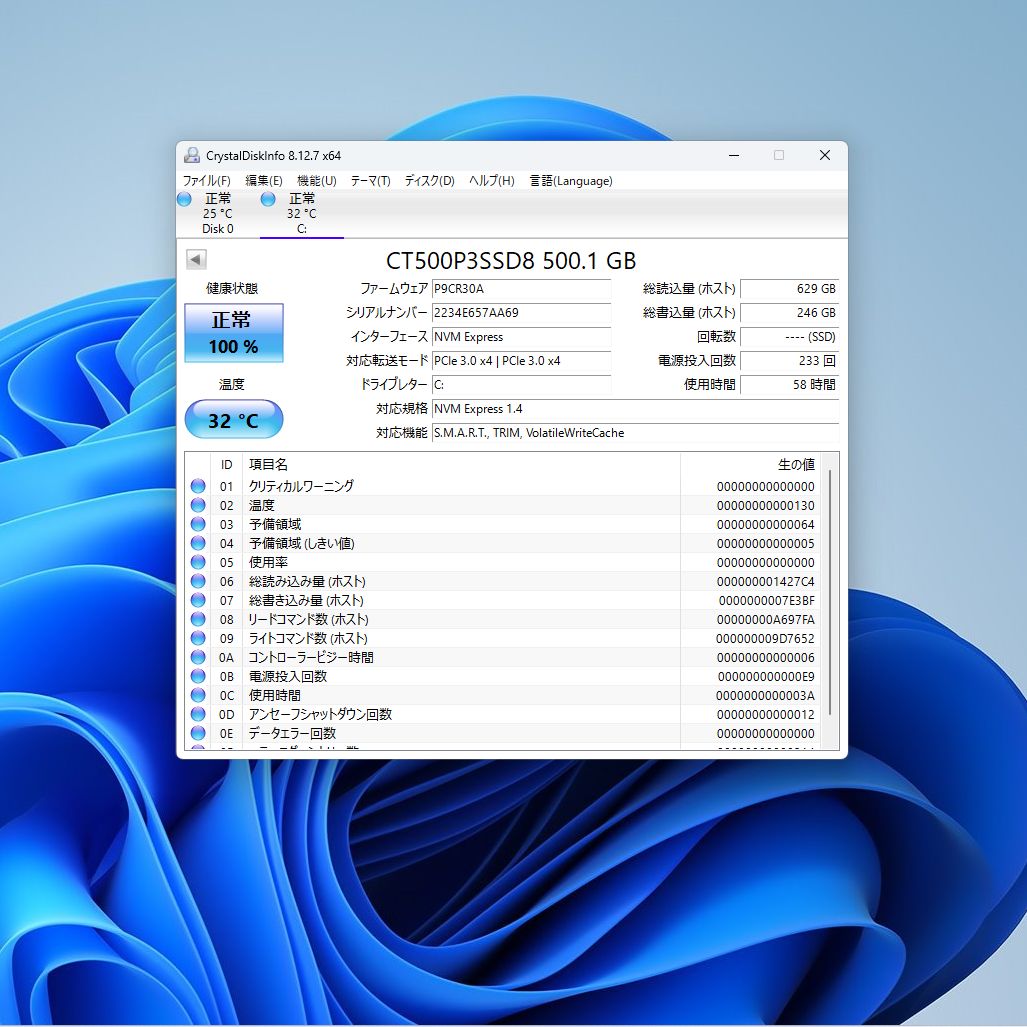
Task: Click the Disk 0 status orb
Action: coord(185,199)
